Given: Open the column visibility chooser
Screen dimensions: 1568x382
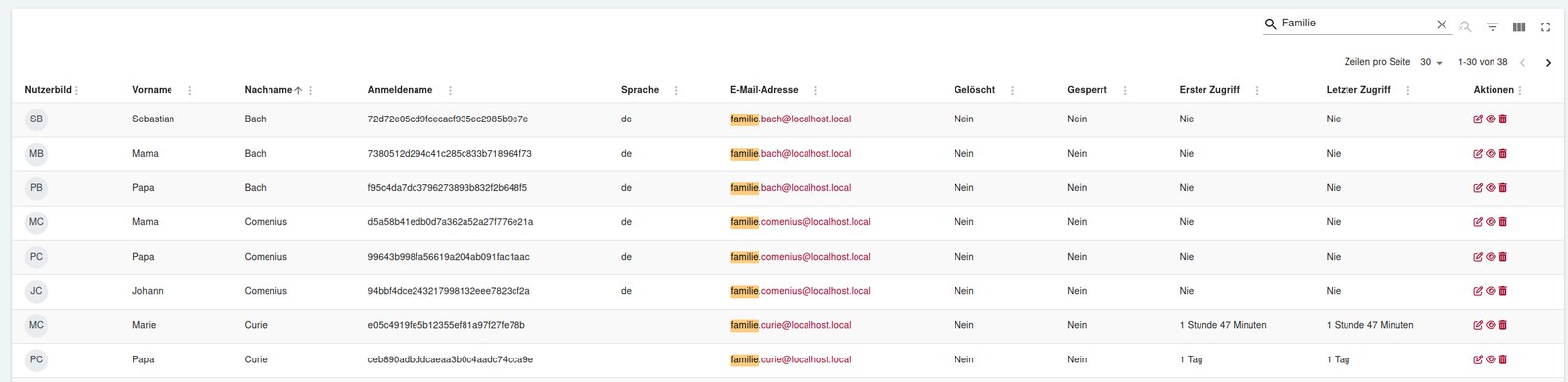Looking at the screenshot, I should (x=1519, y=27).
